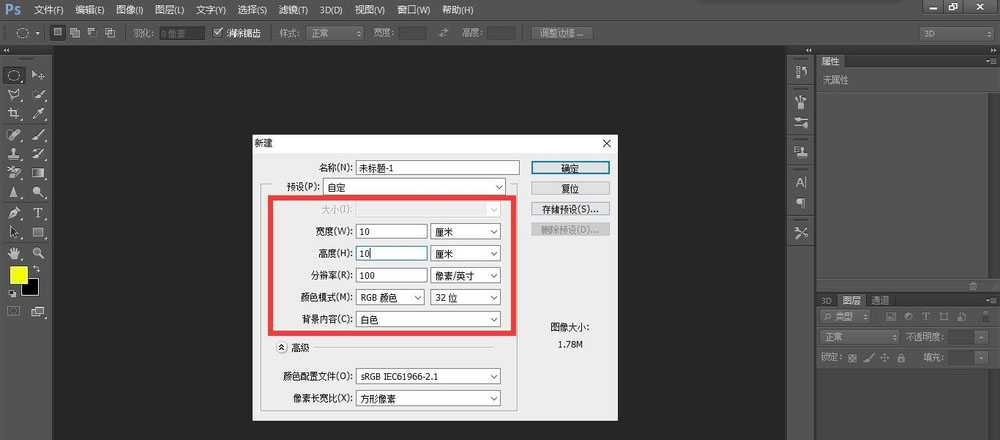
Task: Open the 背景内容 background contents dropdown
Action: pos(427,319)
